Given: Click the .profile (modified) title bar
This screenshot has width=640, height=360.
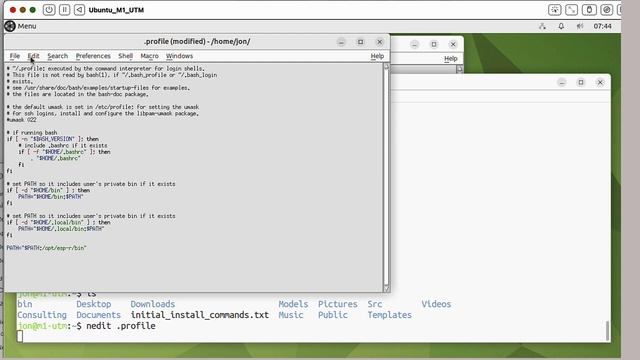Looking at the screenshot, I should coord(197,42).
